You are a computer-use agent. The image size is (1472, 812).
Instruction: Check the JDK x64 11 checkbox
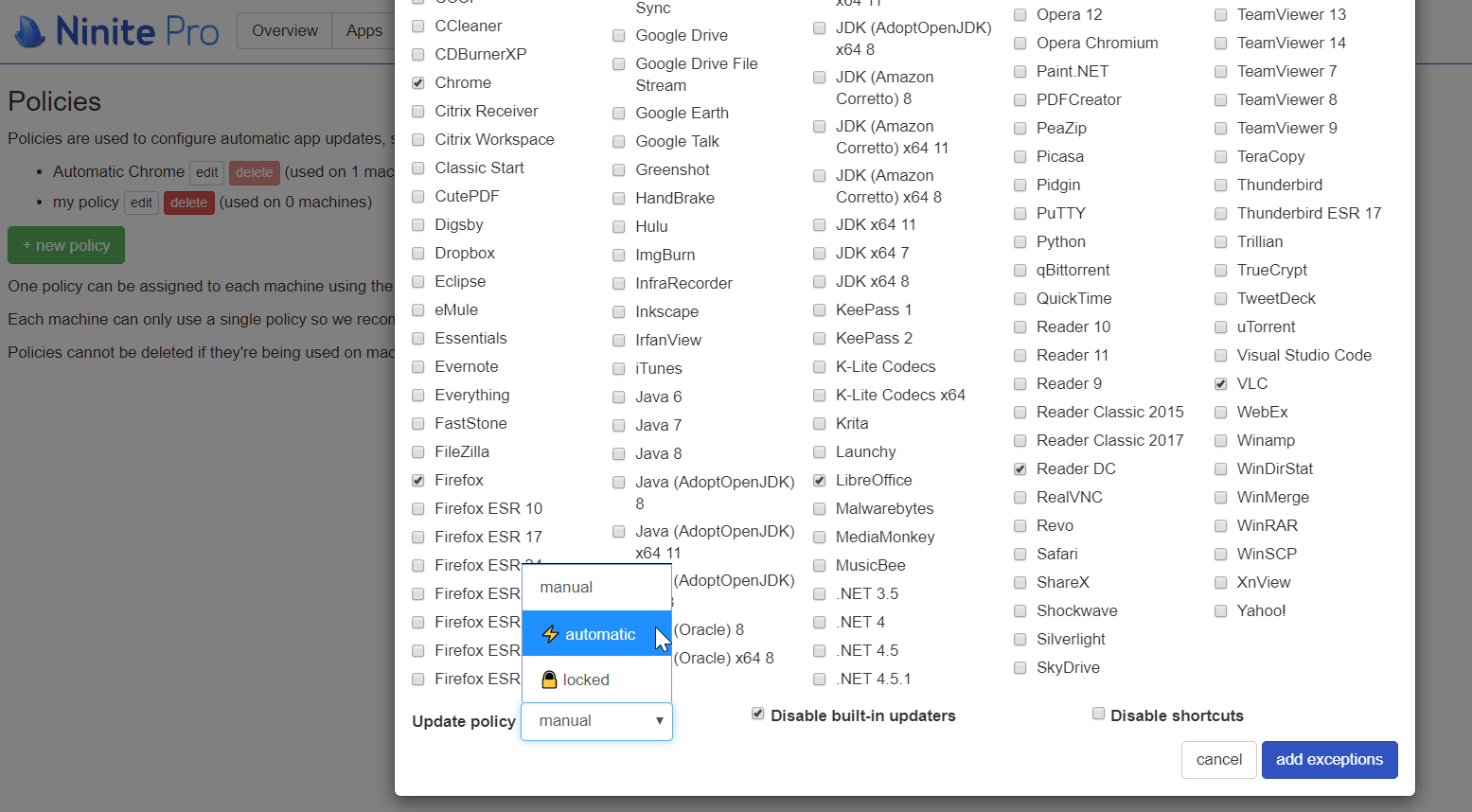click(819, 225)
